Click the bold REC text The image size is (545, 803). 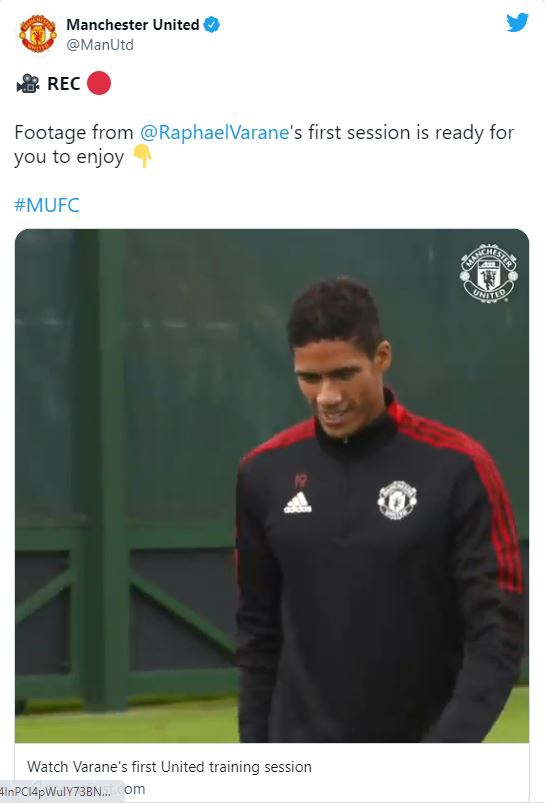64,83
